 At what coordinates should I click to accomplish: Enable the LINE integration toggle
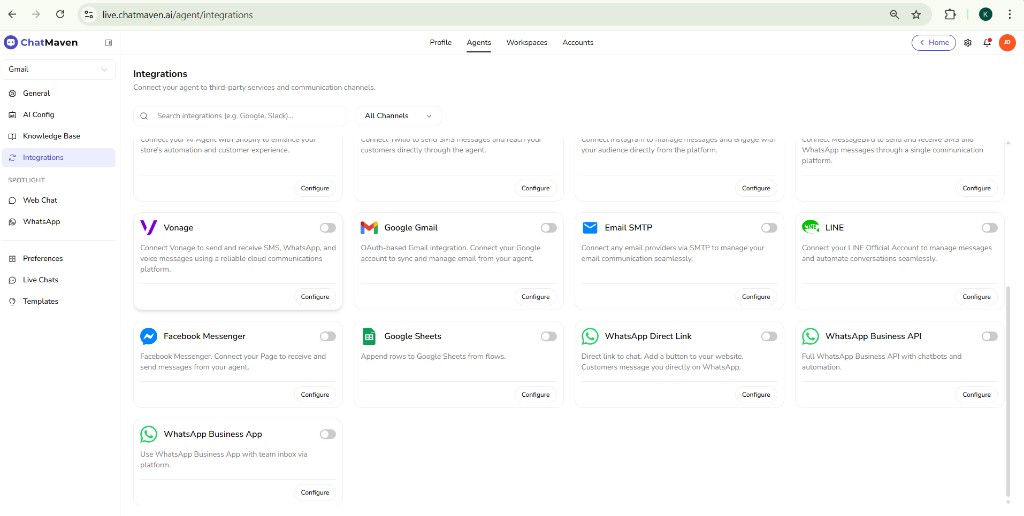[x=989, y=228]
